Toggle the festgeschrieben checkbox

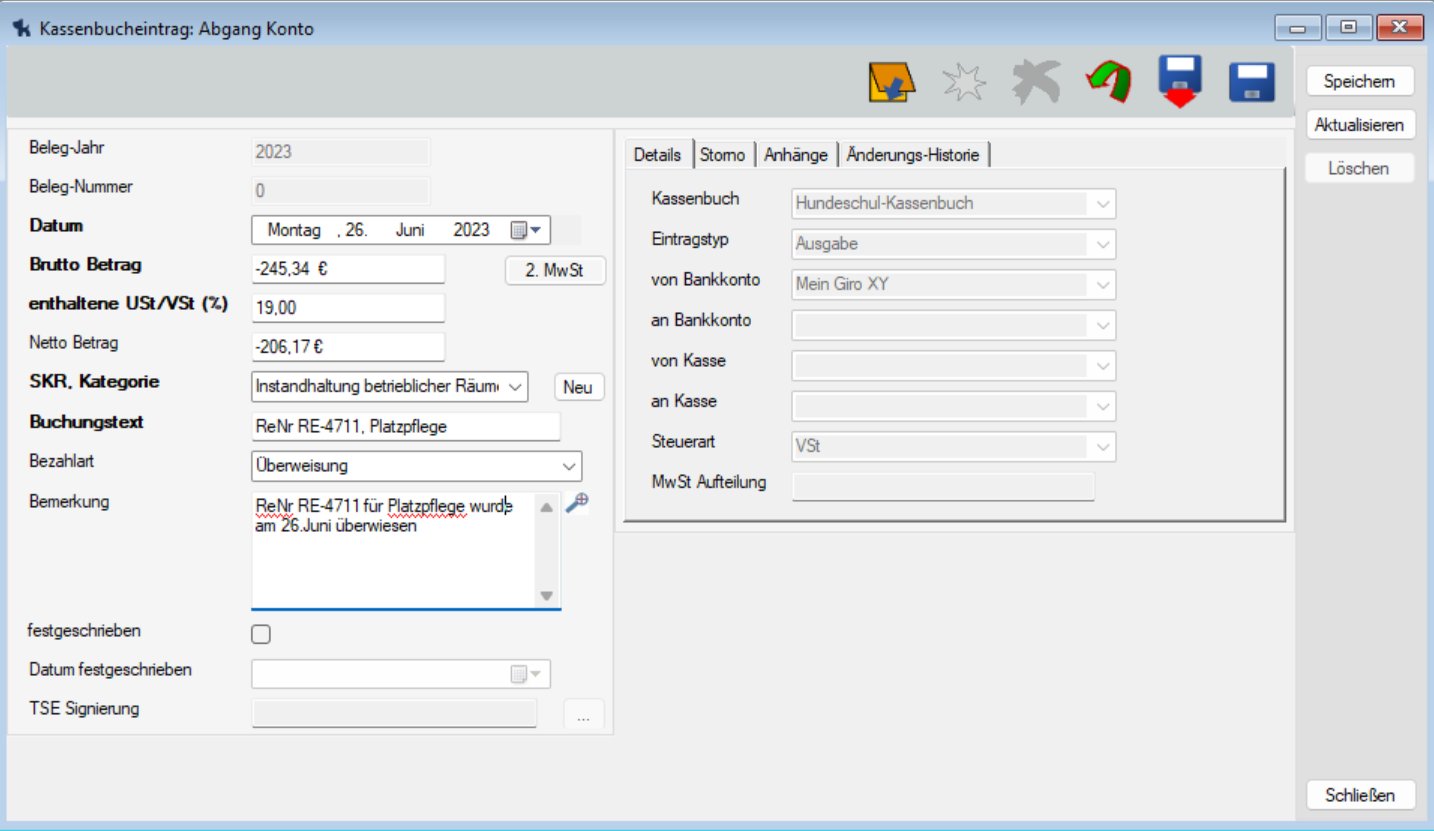point(261,634)
